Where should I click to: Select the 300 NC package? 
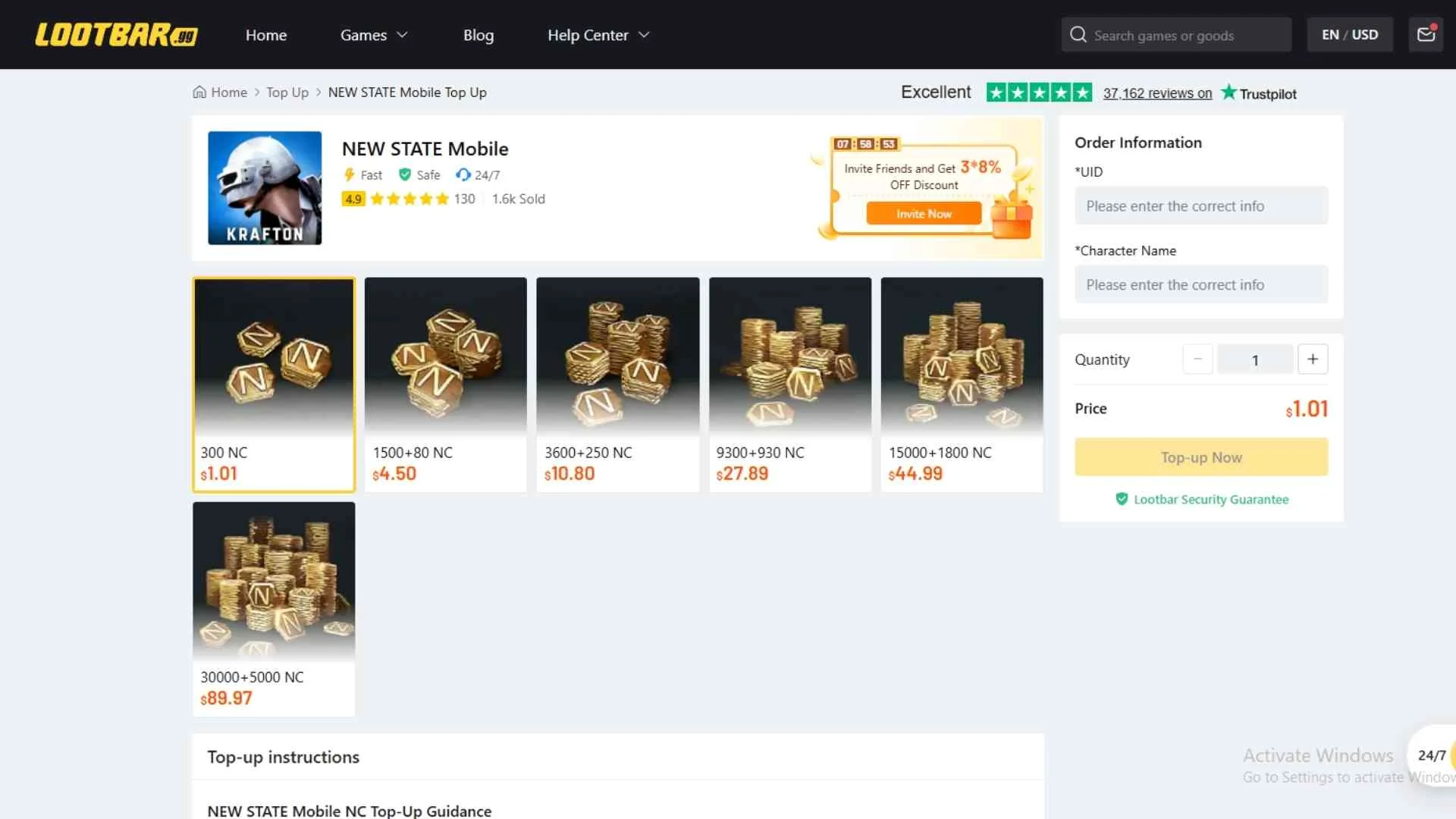click(x=274, y=384)
